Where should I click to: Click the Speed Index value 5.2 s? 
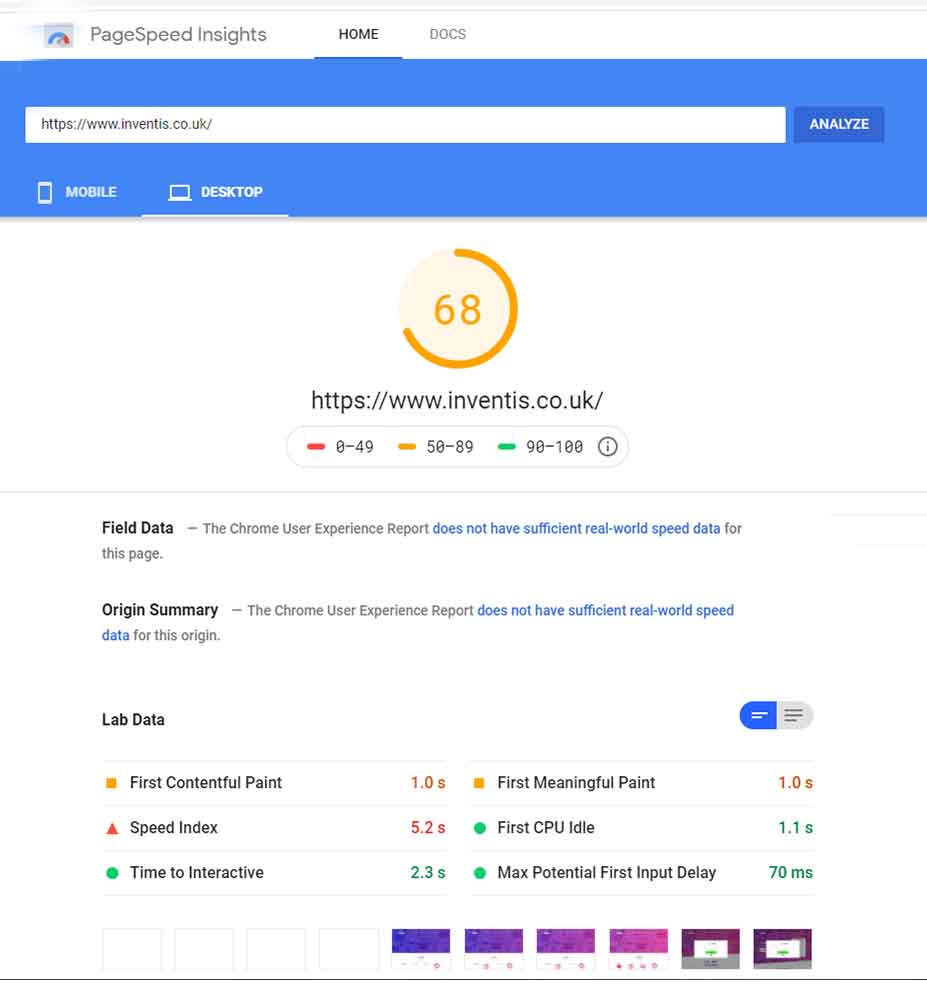(428, 828)
